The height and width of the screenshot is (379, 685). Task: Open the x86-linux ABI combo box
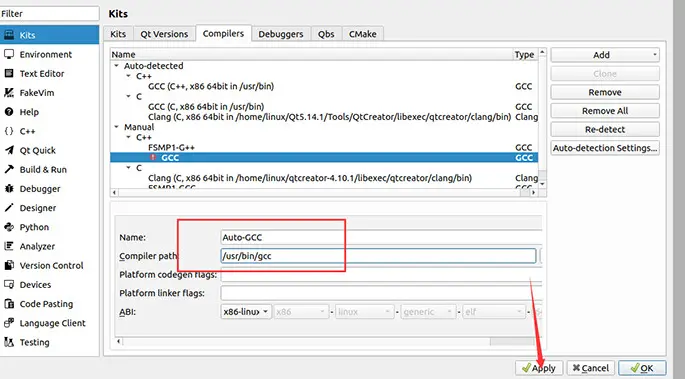[246, 312]
